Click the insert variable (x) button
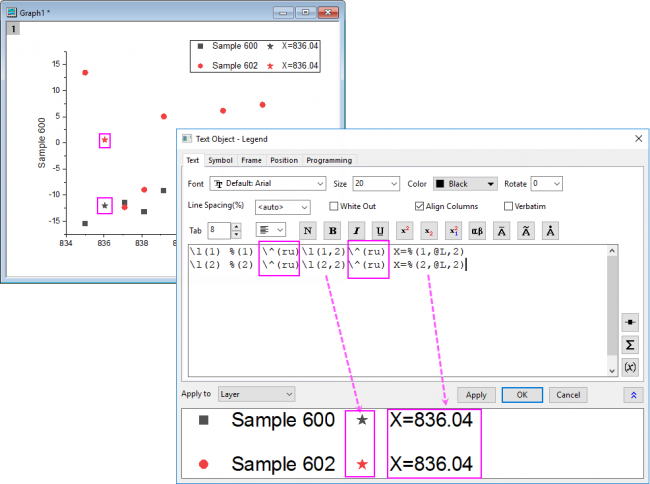650x484 pixels. [630, 366]
